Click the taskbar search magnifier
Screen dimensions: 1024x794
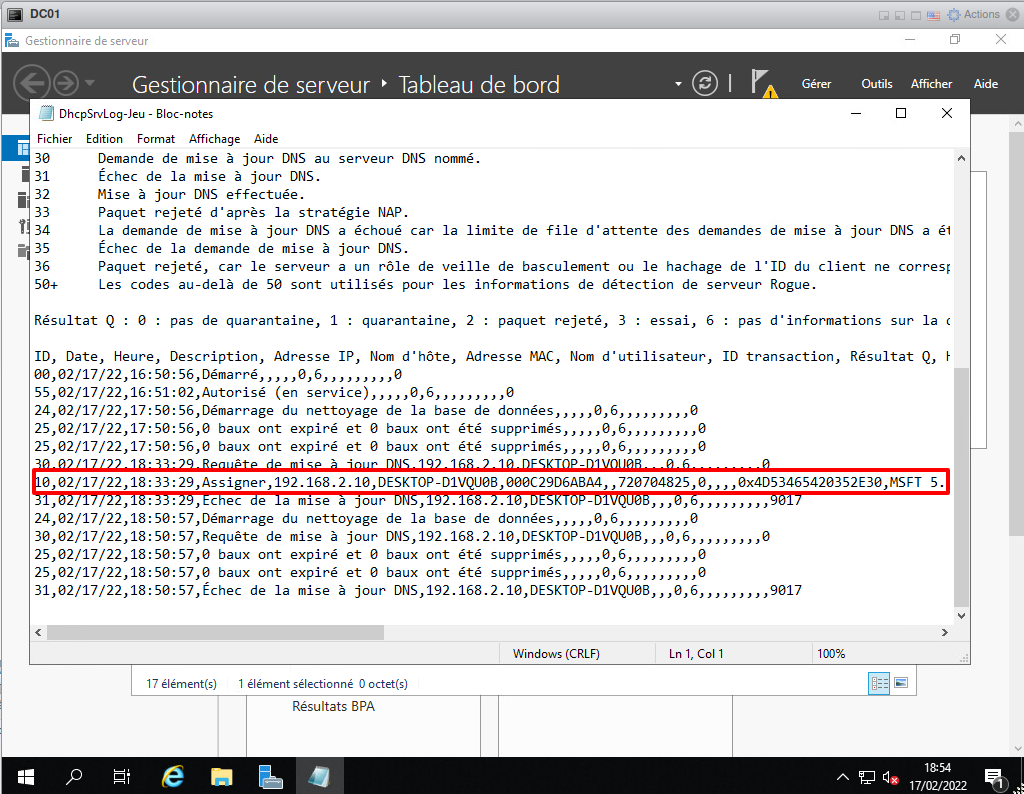(74, 776)
